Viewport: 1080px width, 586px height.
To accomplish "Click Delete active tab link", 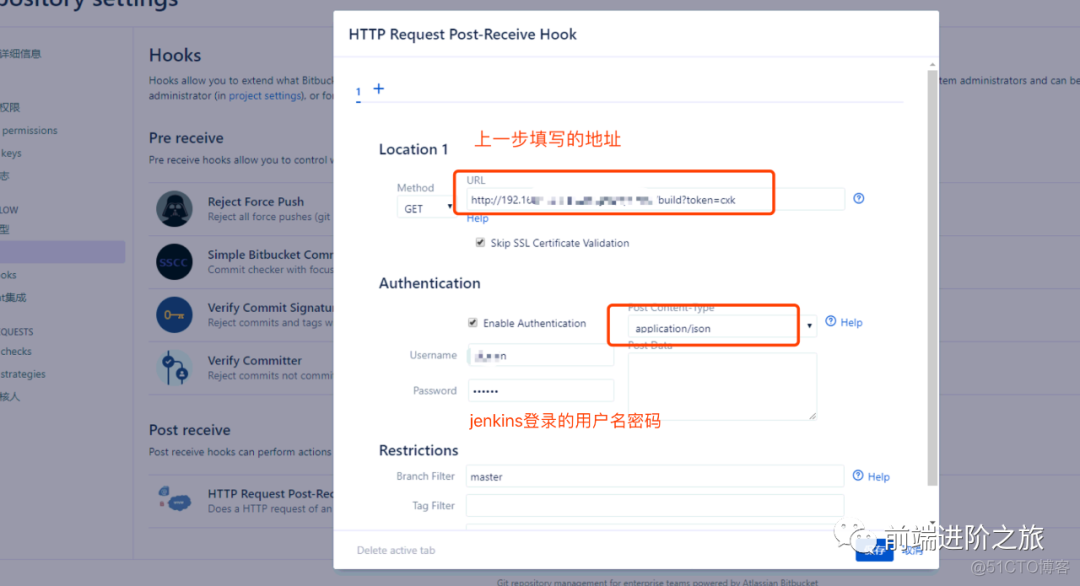I will pos(396,550).
